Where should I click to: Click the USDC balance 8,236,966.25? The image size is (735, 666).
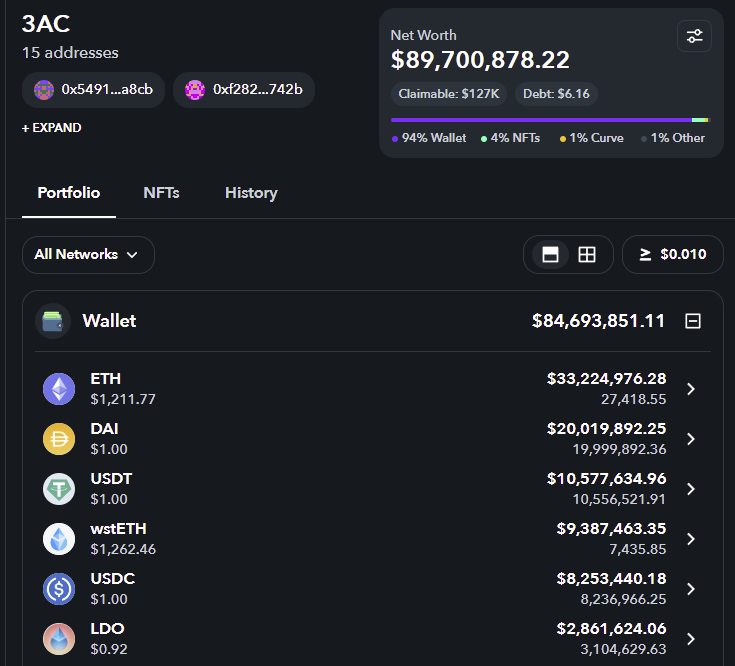coord(623,599)
